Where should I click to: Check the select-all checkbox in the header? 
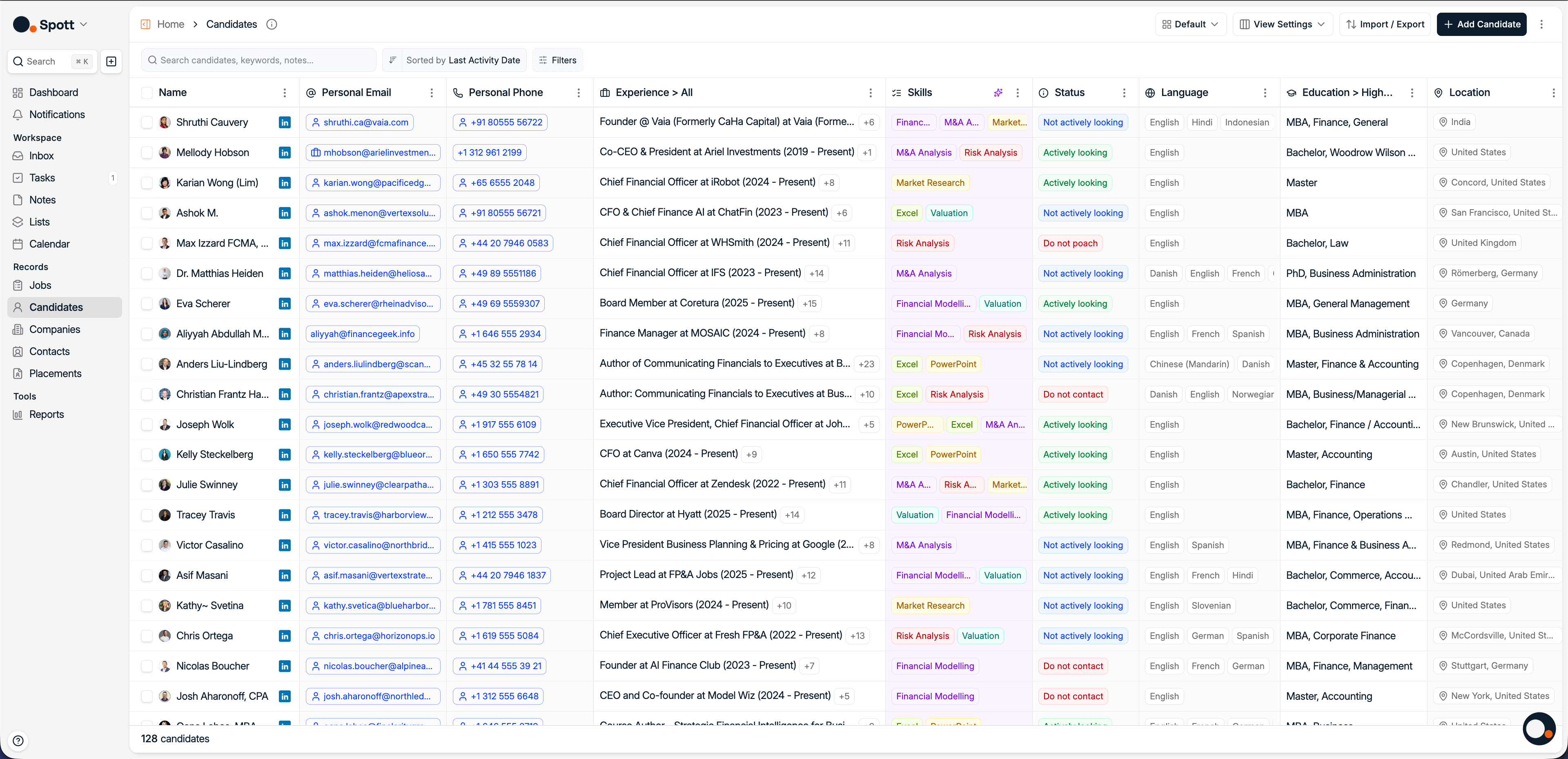point(147,93)
